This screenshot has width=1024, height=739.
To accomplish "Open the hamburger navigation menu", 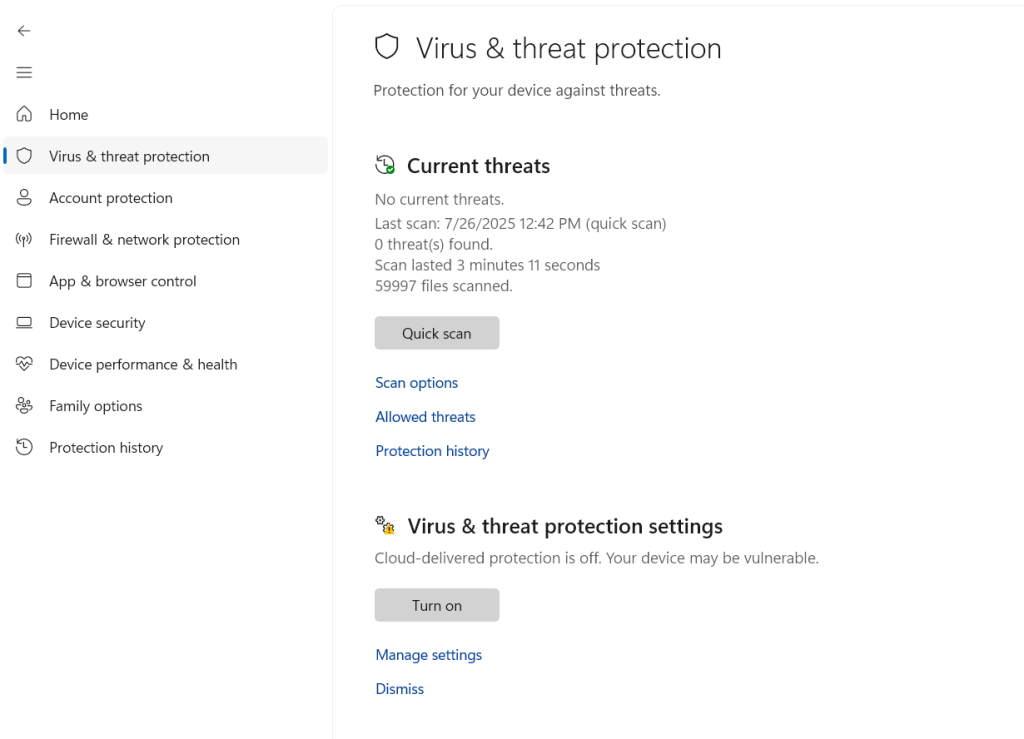I will pyautogui.click(x=24, y=72).
